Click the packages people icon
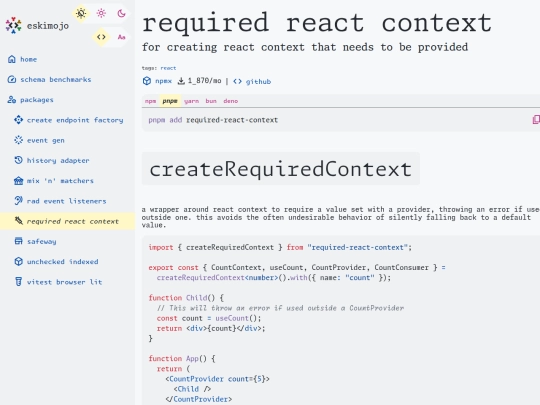540x405 pixels. click(x=12, y=100)
